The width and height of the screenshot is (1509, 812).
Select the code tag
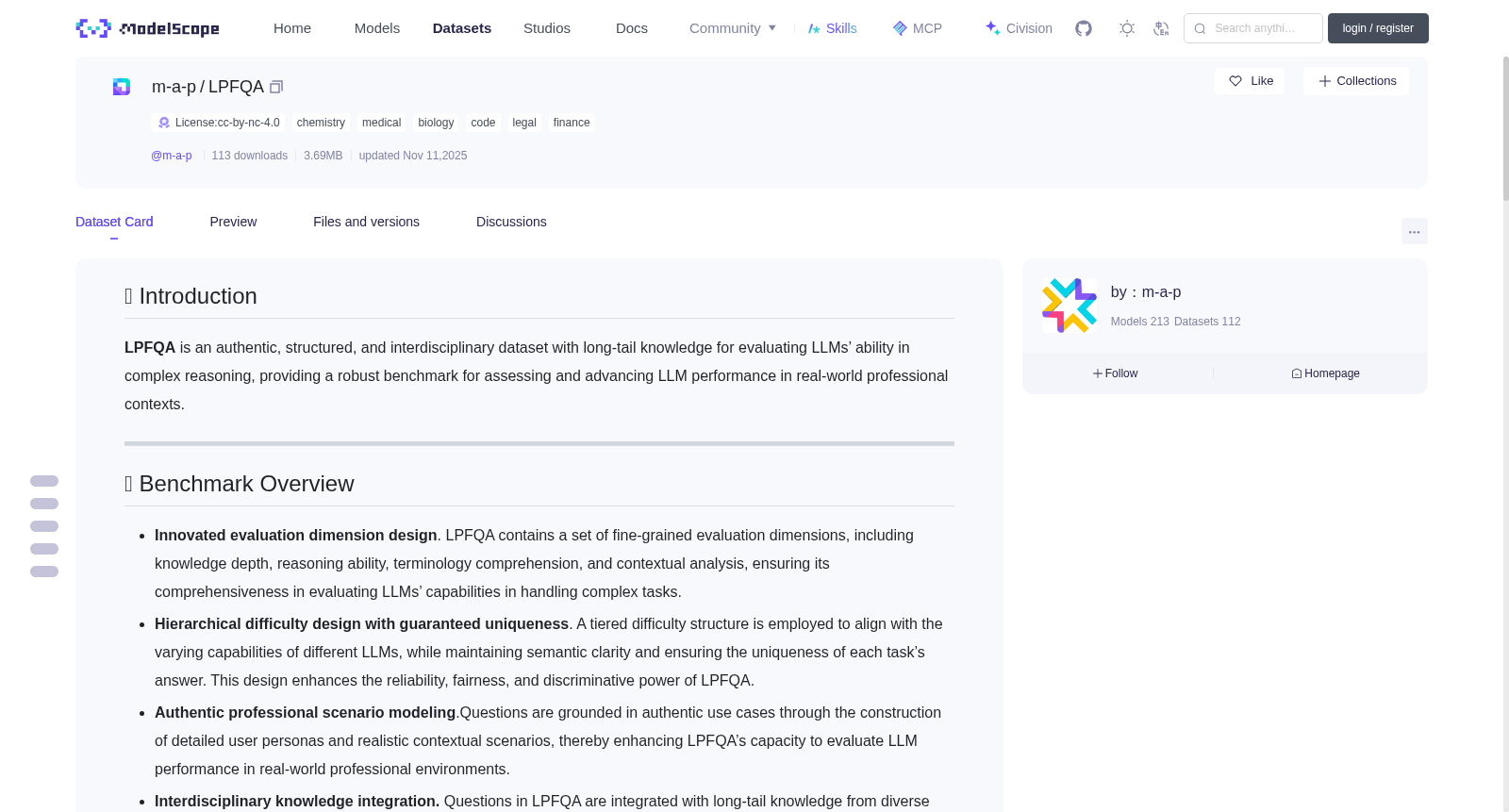point(483,123)
